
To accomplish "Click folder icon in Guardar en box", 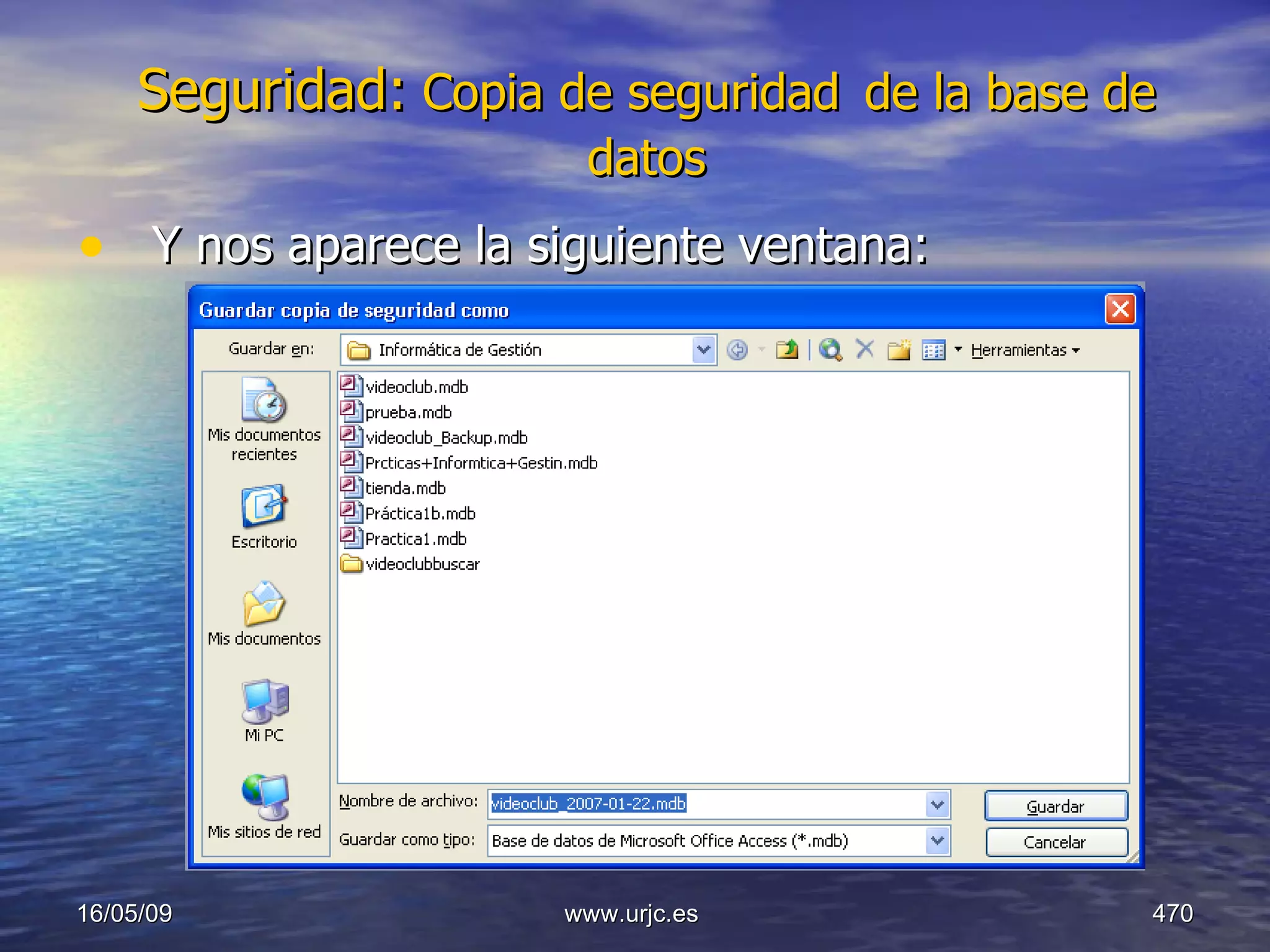I will click(358, 351).
